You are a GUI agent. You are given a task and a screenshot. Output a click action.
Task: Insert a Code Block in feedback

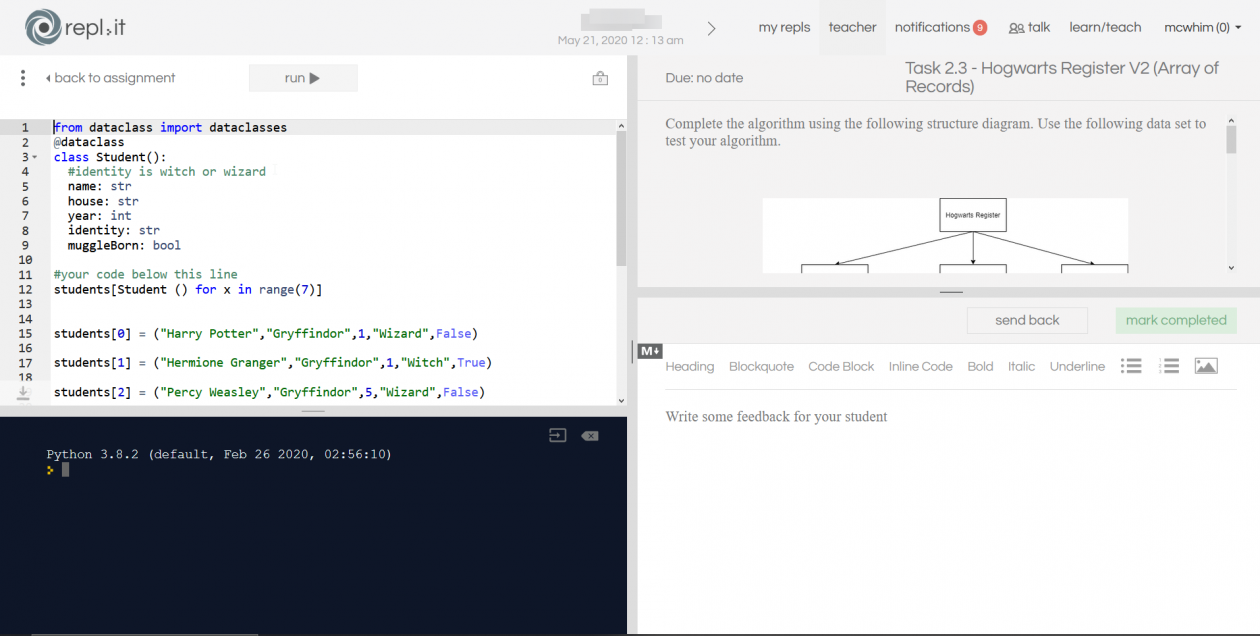coord(841,366)
